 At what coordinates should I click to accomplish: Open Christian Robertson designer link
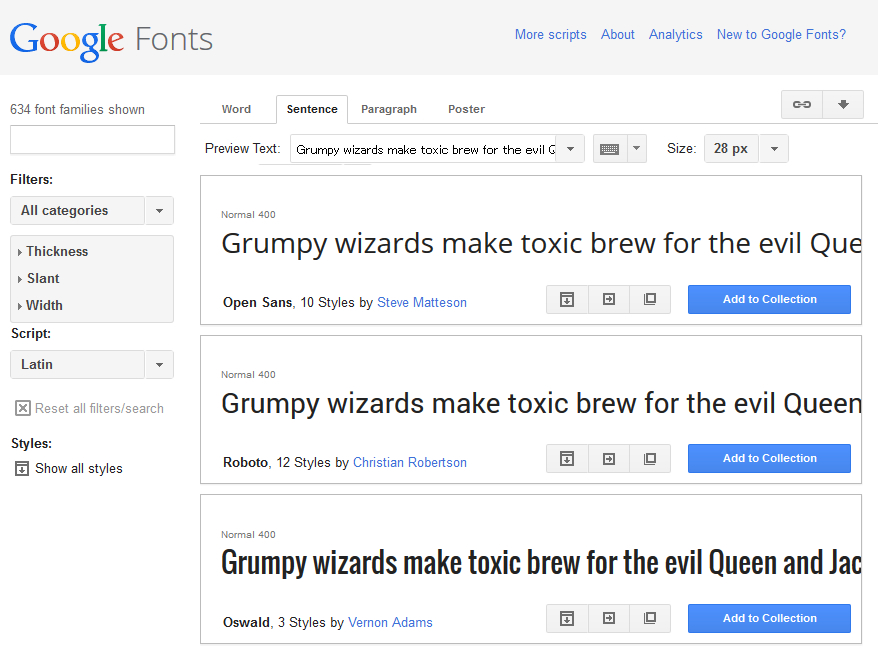coord(409,463)
